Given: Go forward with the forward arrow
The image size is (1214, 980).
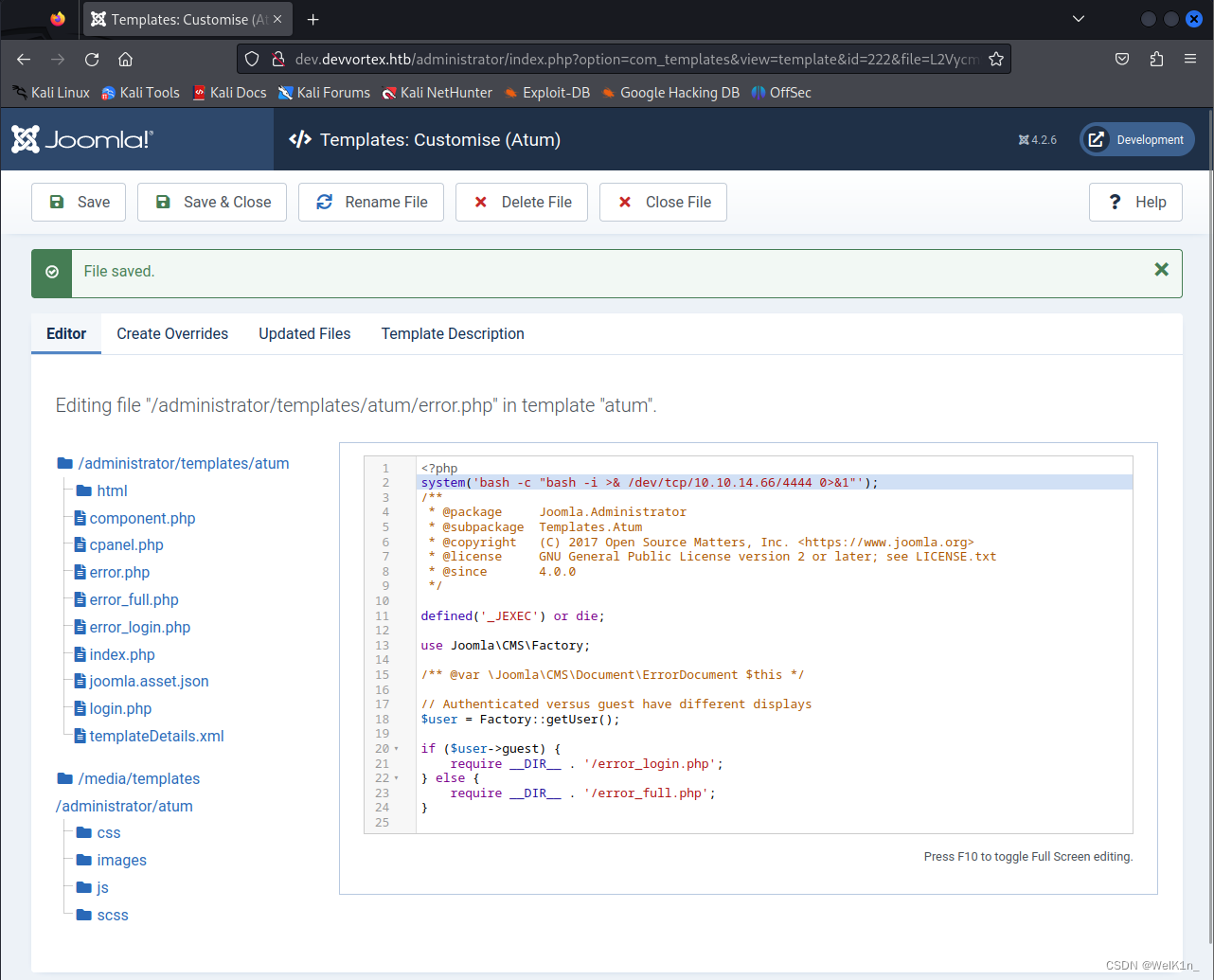Looking at the screenshot, I should point(58,59).
